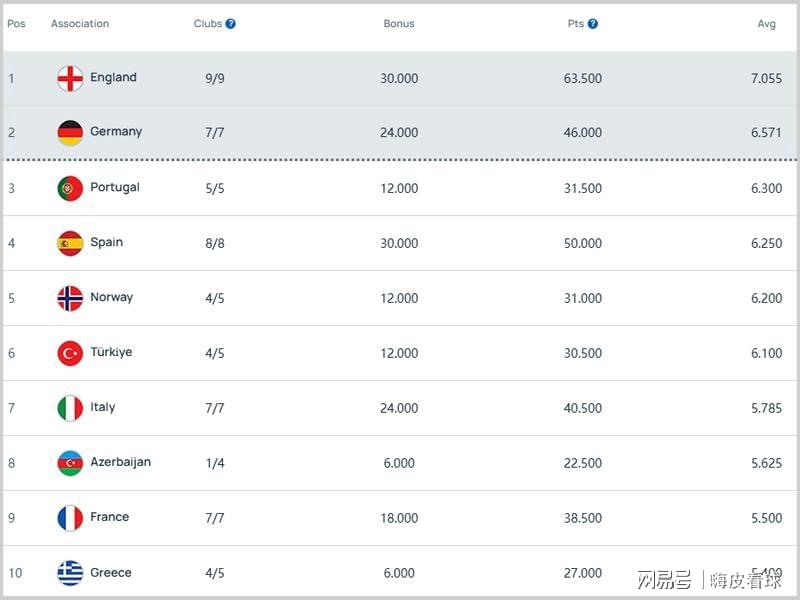Click Norway's average value 6.200
This screenshot has width=800, height=600.
(766, 298)
